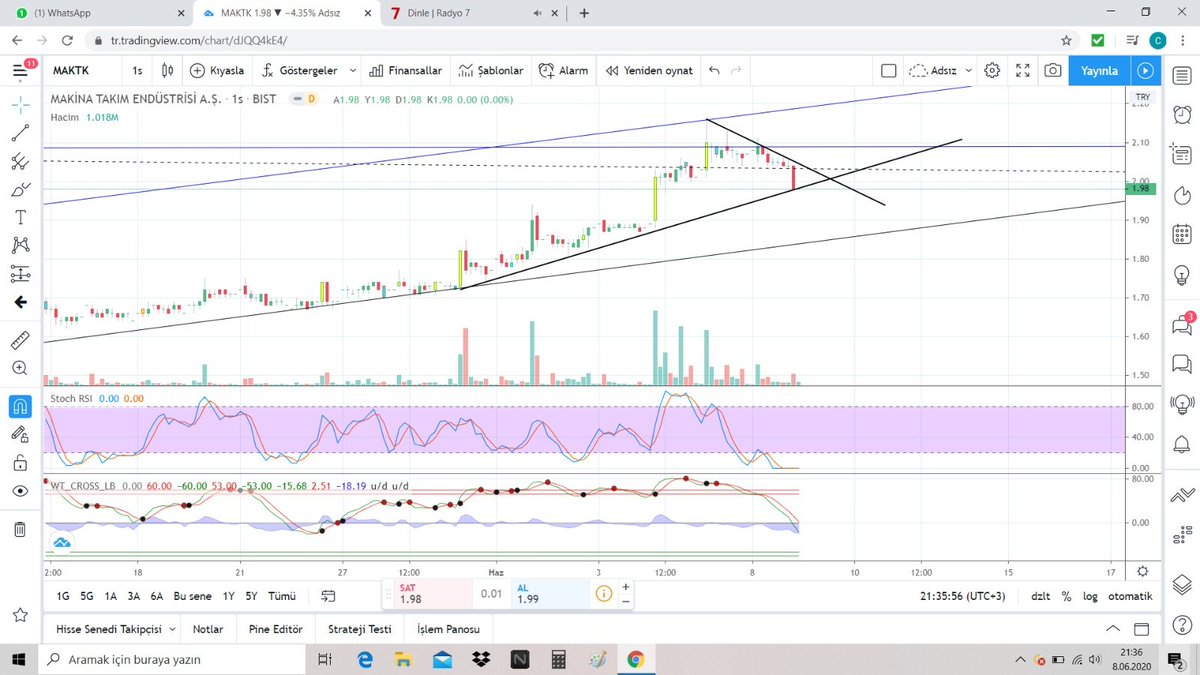Open the TradingView hamburger main menu

pyautogui.click(x=21, y=70)
